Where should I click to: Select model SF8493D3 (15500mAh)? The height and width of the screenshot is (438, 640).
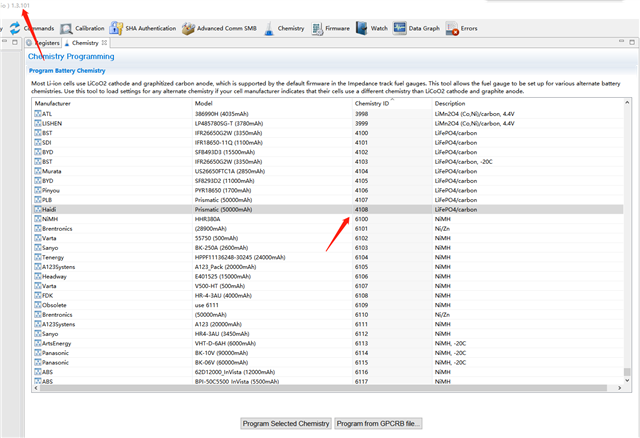pyautogui.click(x=224, y=152)
